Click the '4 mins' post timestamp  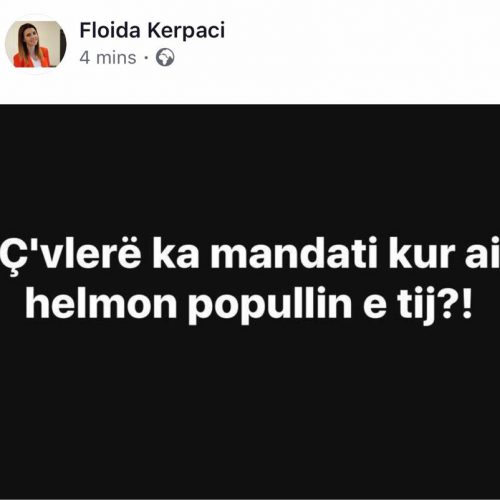(108, 58)
